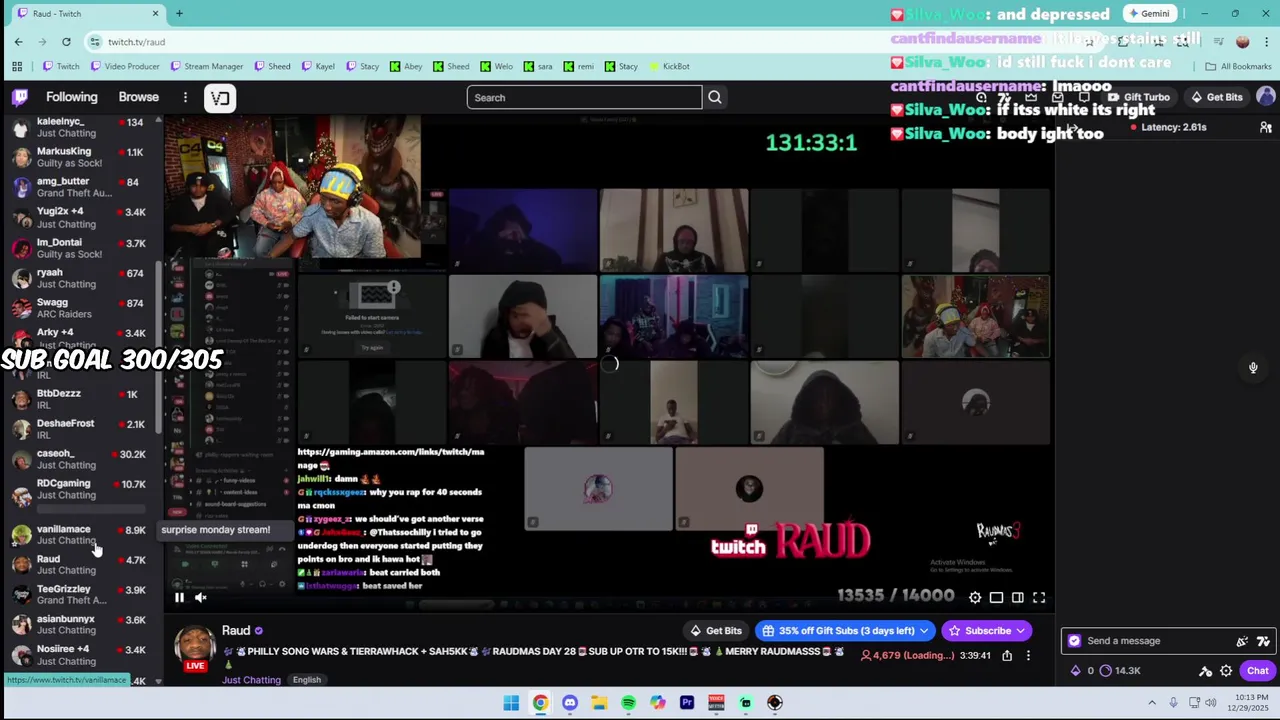Switch the player to fullscreen
The width and height of the screenshot is (1280, 720).
(x=1039, y=597)
